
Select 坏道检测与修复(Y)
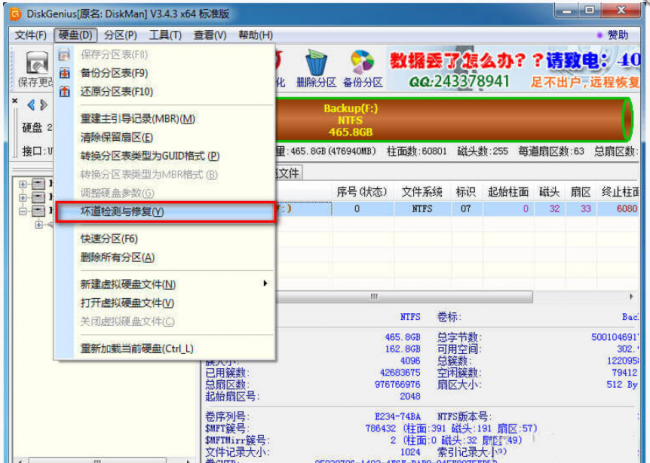pos(165,212)
